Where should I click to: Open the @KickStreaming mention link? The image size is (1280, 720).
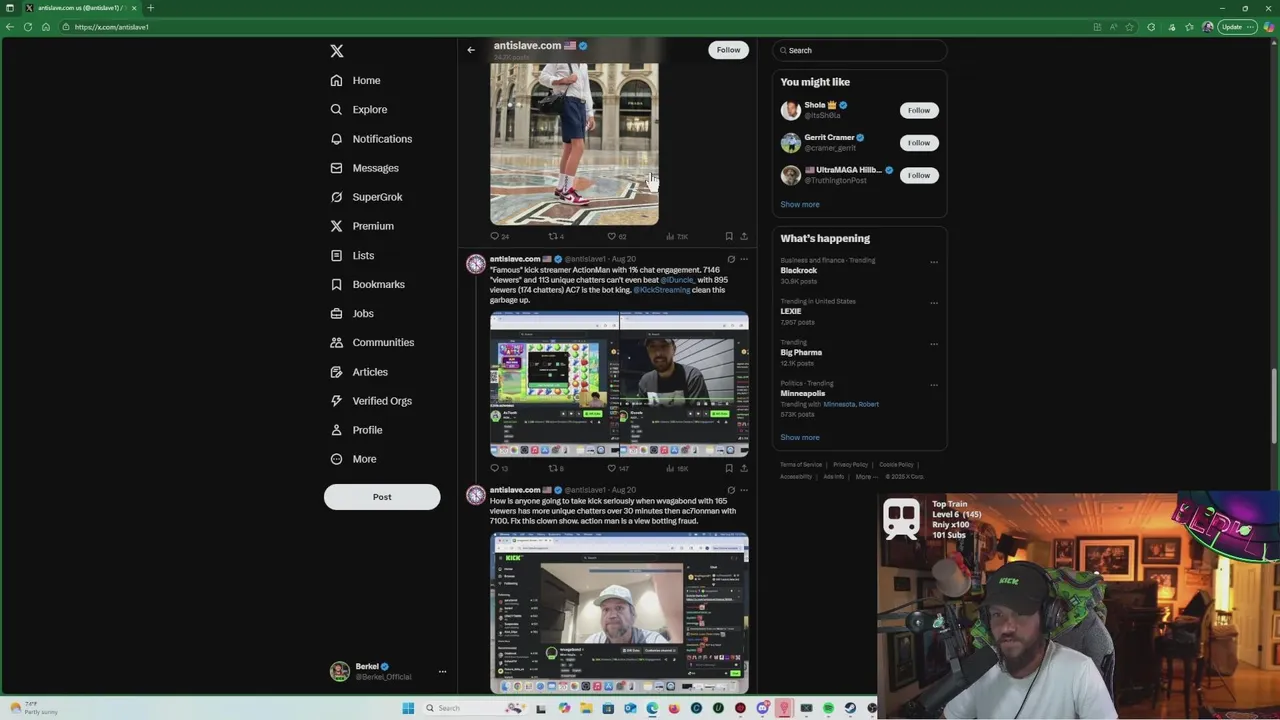pos(662,290)
